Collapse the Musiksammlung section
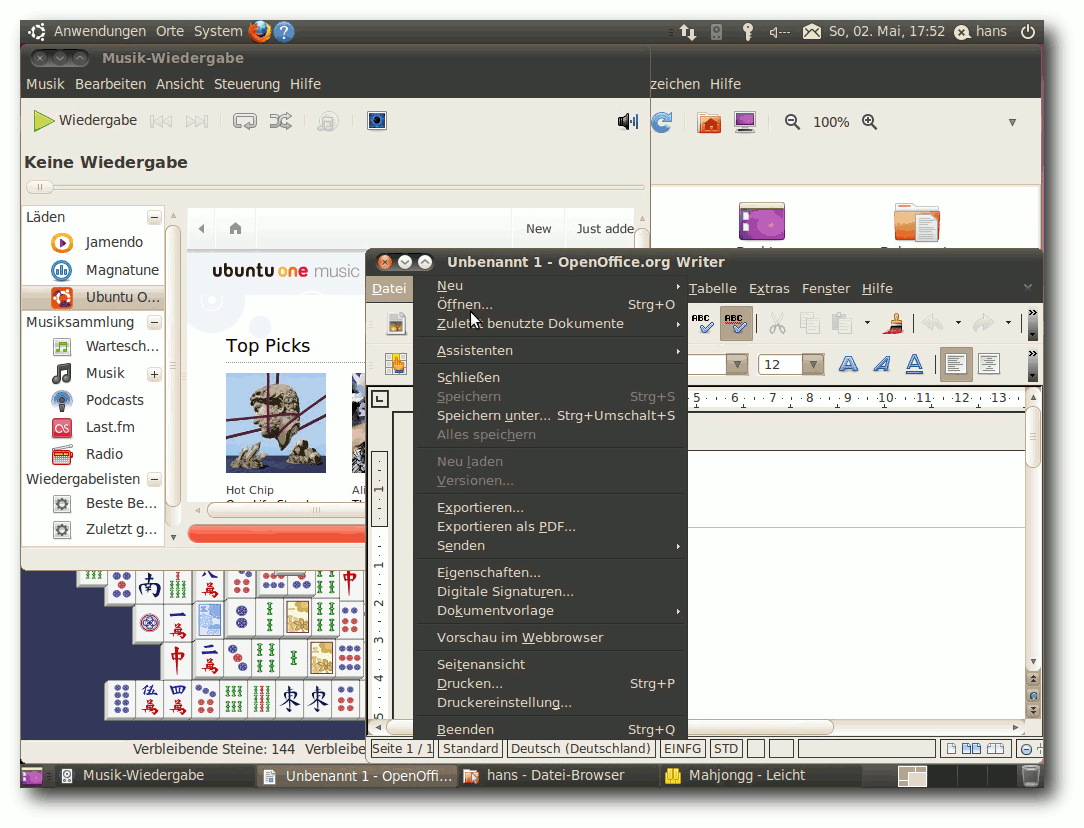The width and height of the screenshot is (1084, 828). [x=154, y=322]
